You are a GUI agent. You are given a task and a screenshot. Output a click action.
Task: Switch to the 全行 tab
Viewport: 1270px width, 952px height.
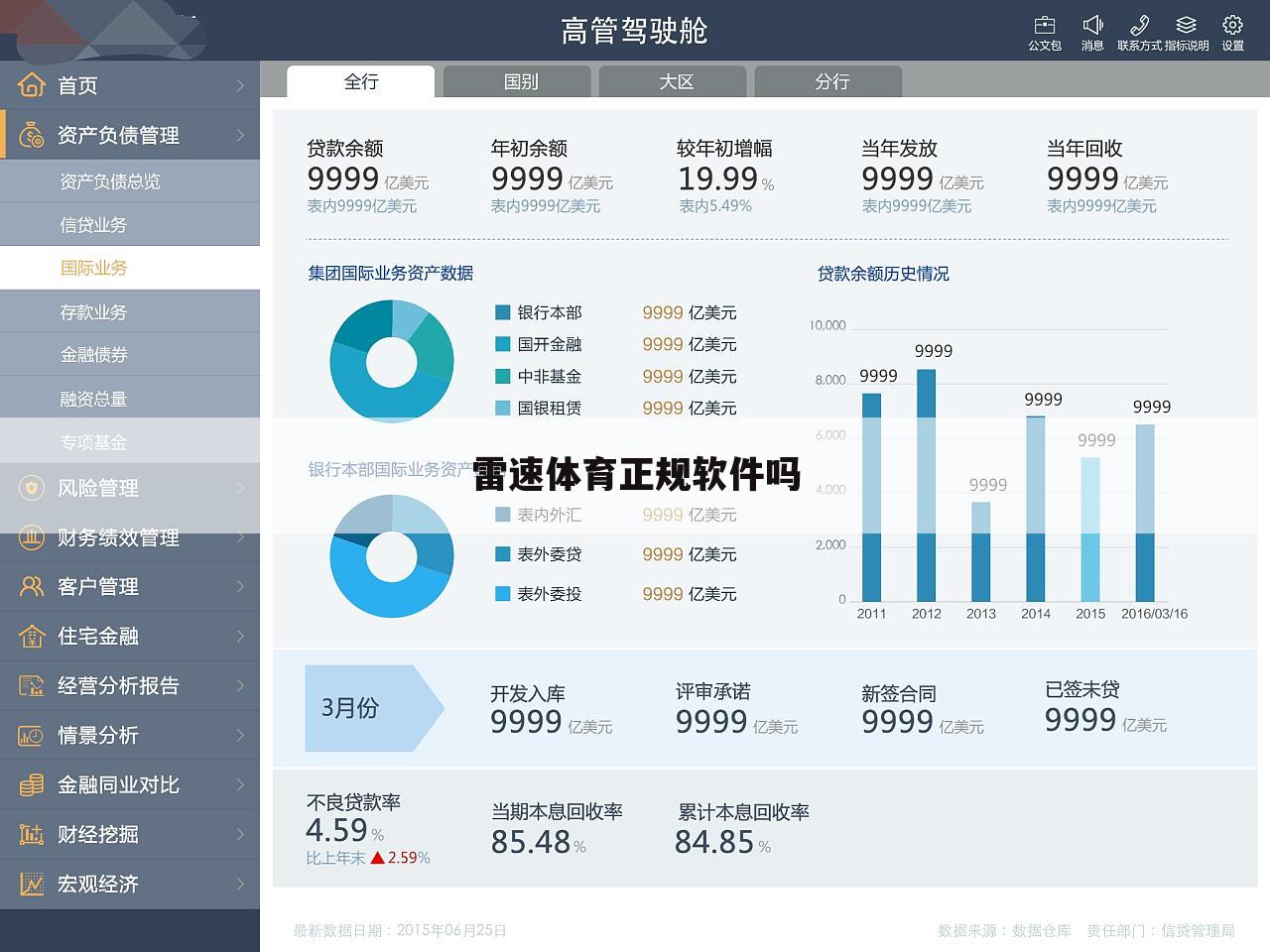[x=361, y=81]
